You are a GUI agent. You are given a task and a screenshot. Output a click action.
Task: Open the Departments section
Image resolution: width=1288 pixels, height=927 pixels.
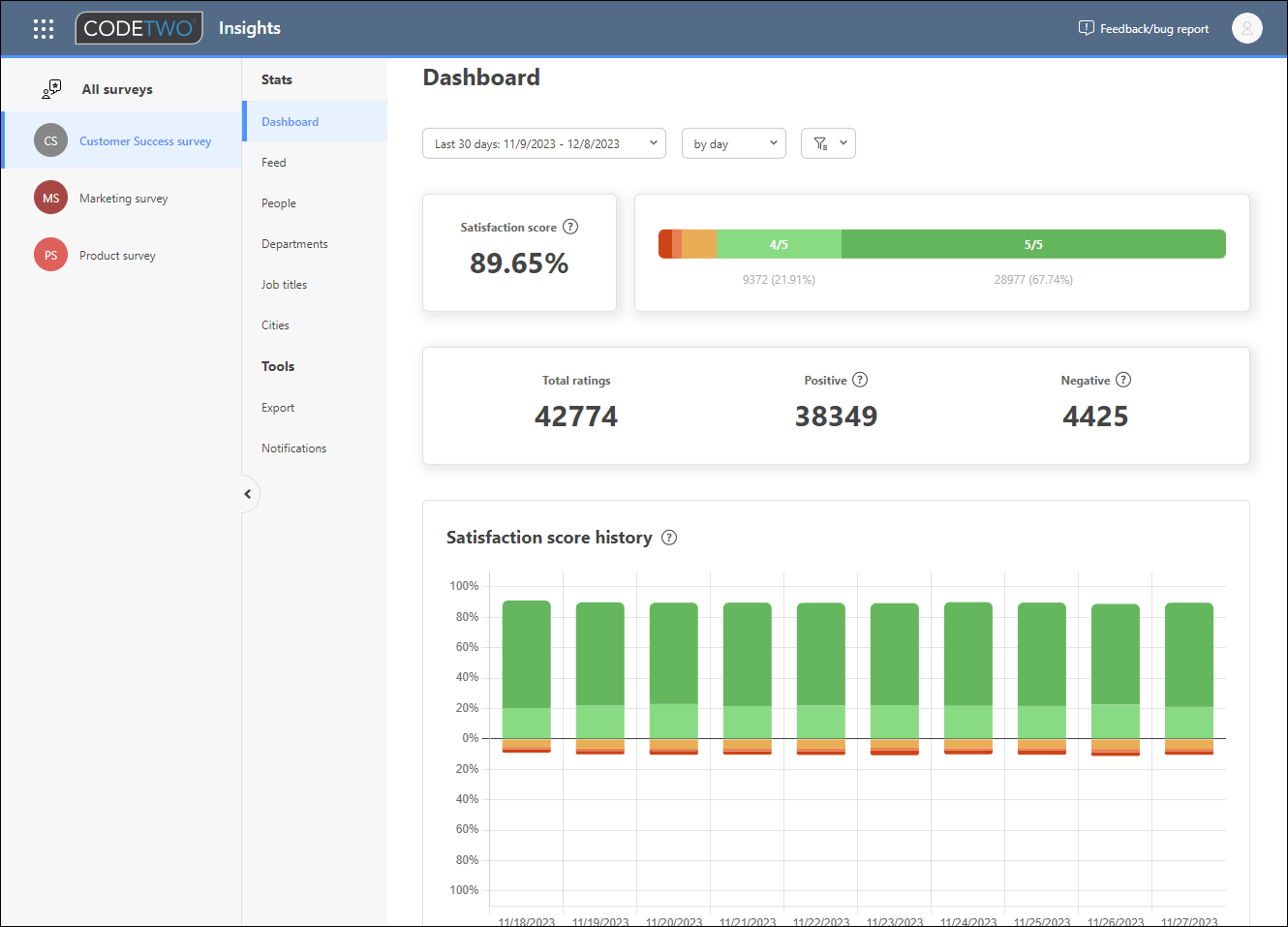tap(294, 243)
